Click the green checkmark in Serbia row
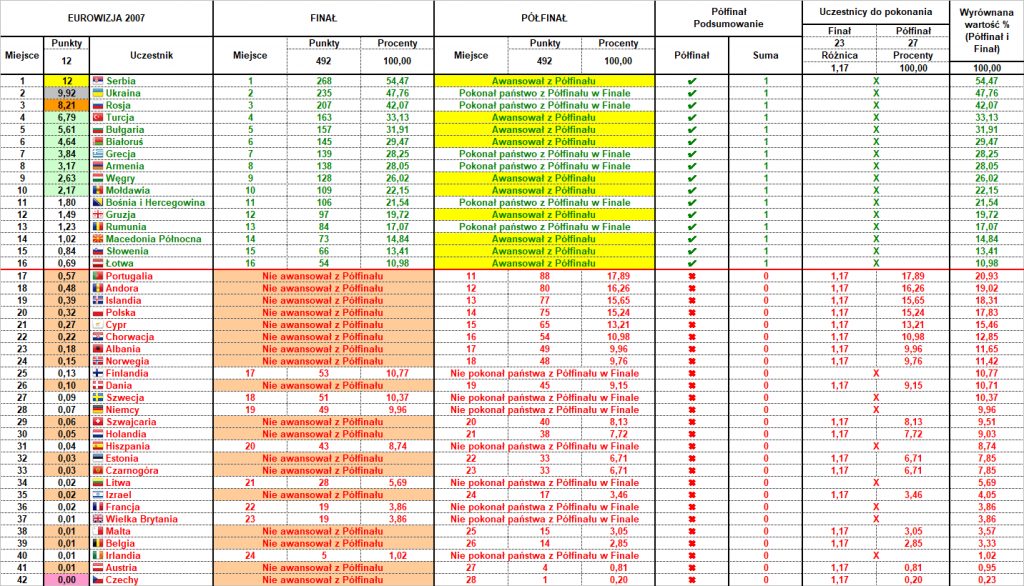 692,81
